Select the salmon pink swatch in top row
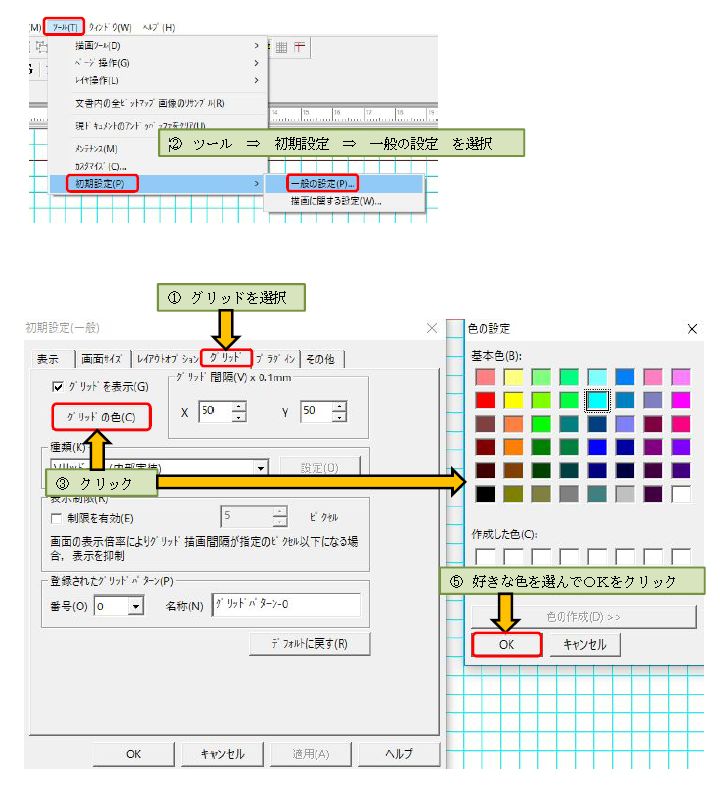 [x=485, y=377]
